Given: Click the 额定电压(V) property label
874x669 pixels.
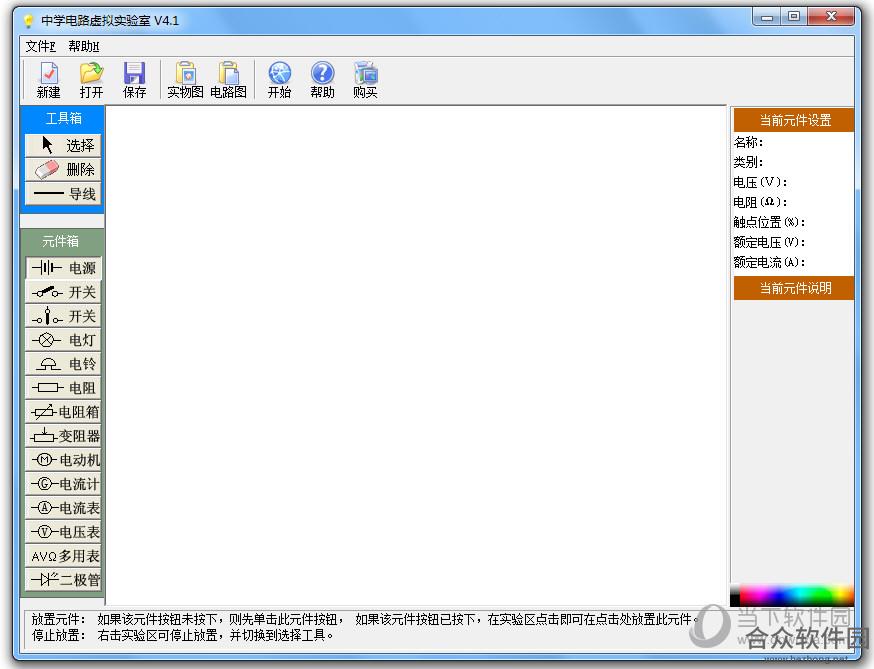Looking at the screenshot, I should point(769,243).
